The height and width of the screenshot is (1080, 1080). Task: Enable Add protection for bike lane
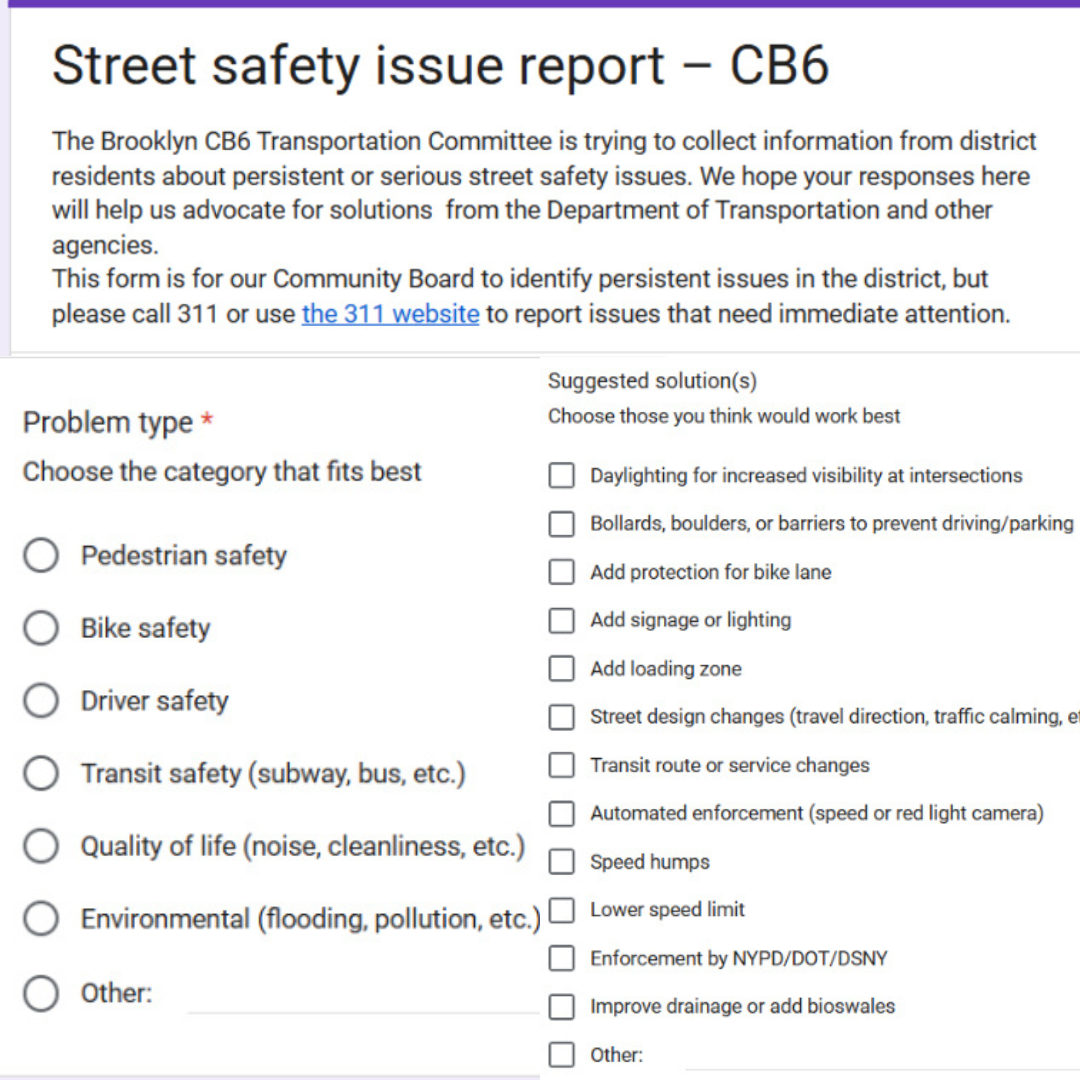point(562,572)
